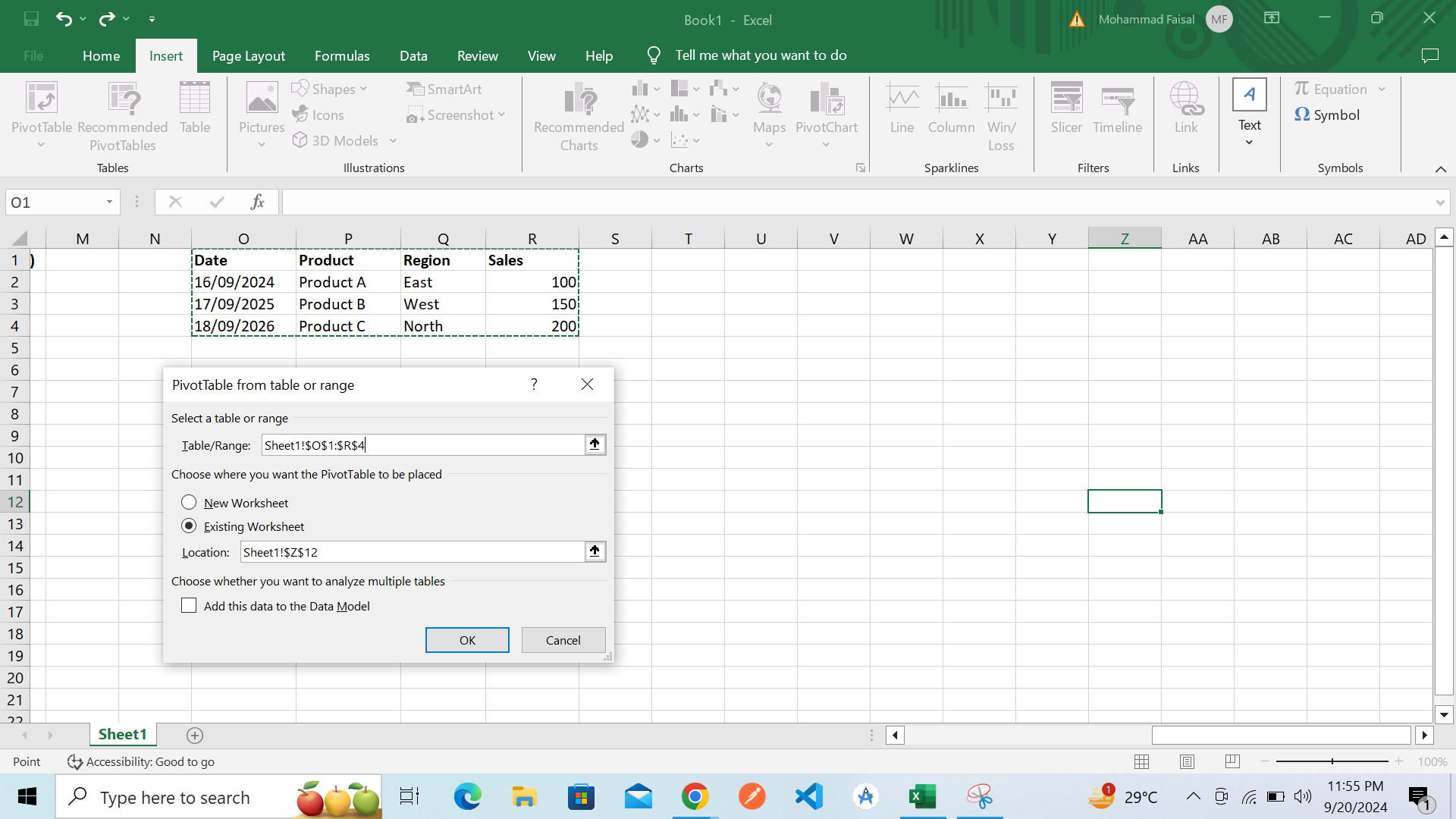
Task: Collapse the ribbon with the caret
Action: [1440, 168]
